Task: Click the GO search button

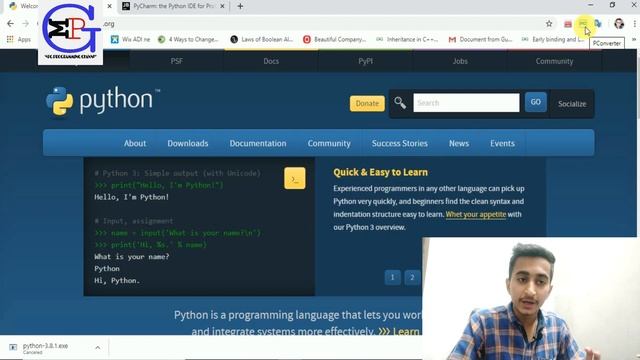Action: [x=536, y=102]
